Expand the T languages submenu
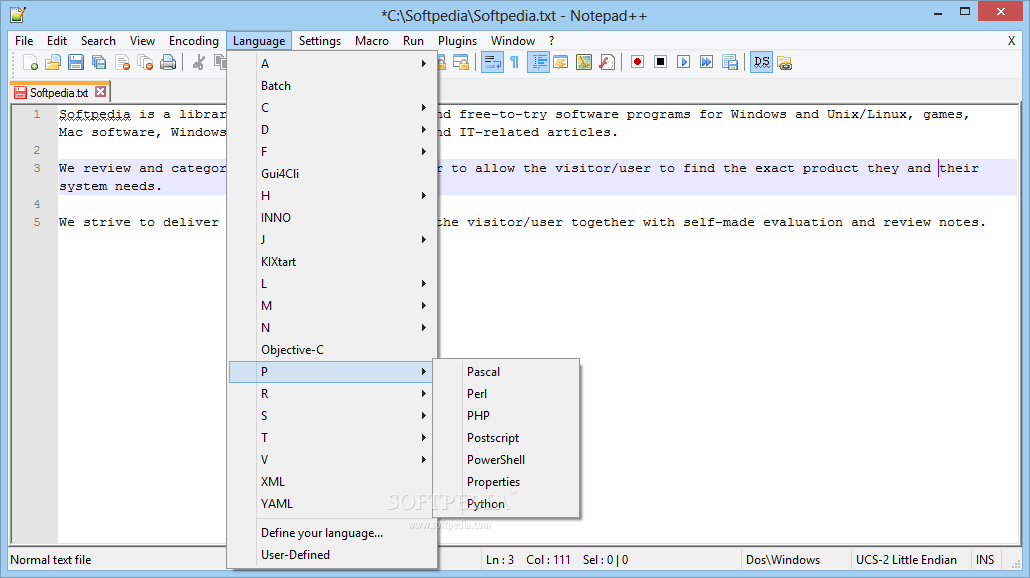The image size is (1030, 578). click(333, 437)
